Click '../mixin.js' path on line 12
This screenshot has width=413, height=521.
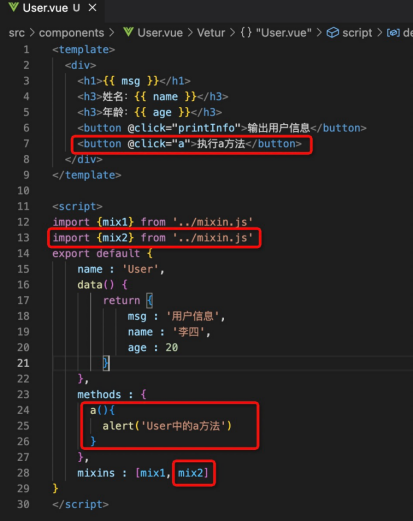(x=212, y=222)
